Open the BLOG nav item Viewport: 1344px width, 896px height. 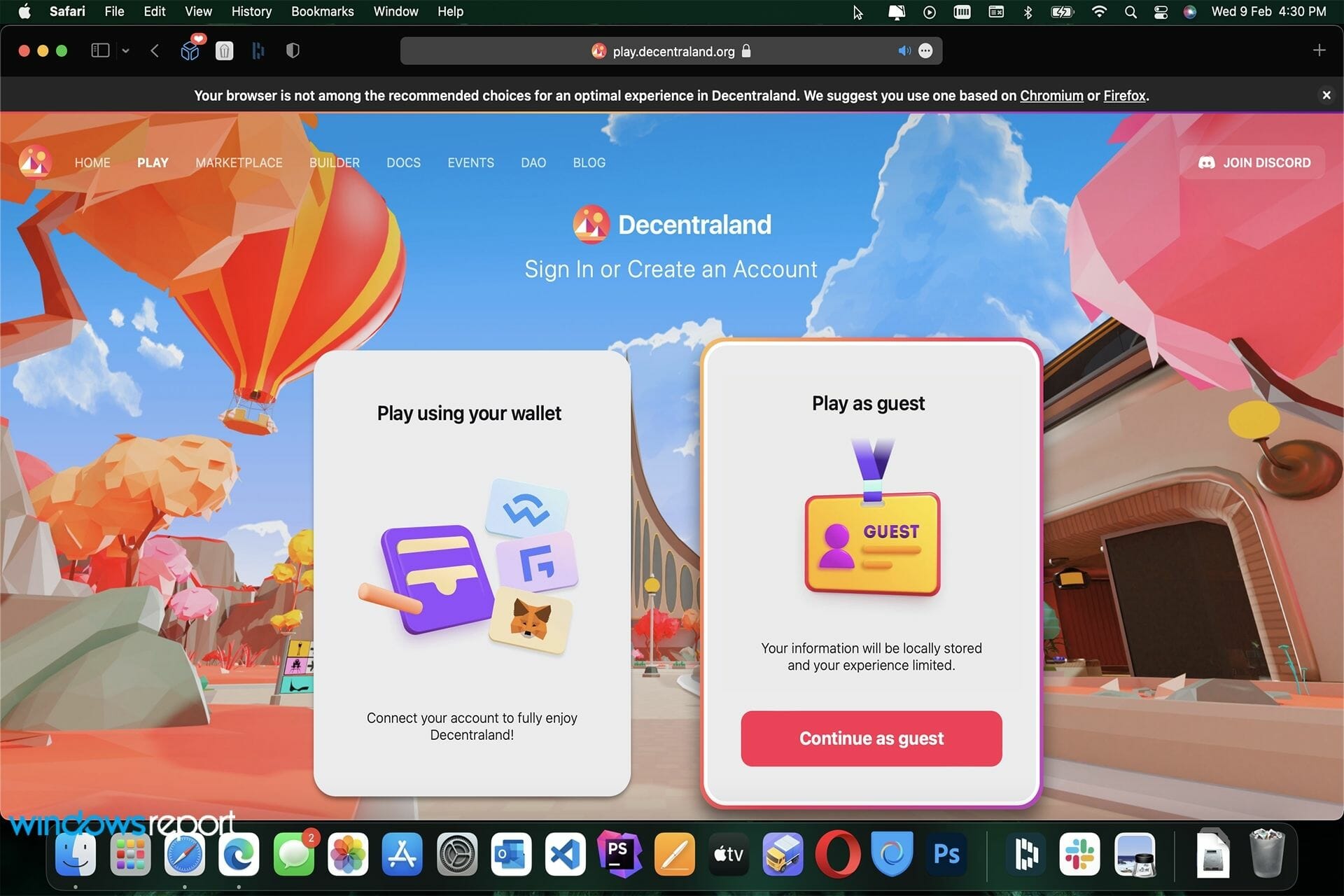tap(589, 162)
